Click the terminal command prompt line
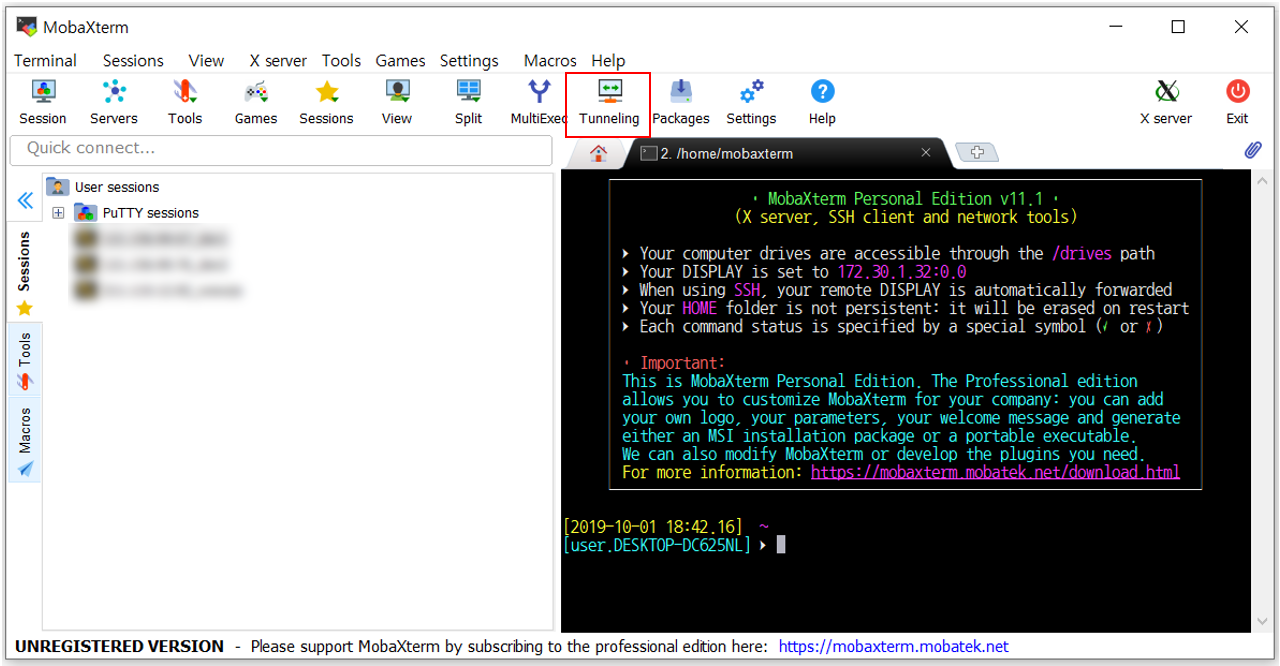 (x=673, y=545)
